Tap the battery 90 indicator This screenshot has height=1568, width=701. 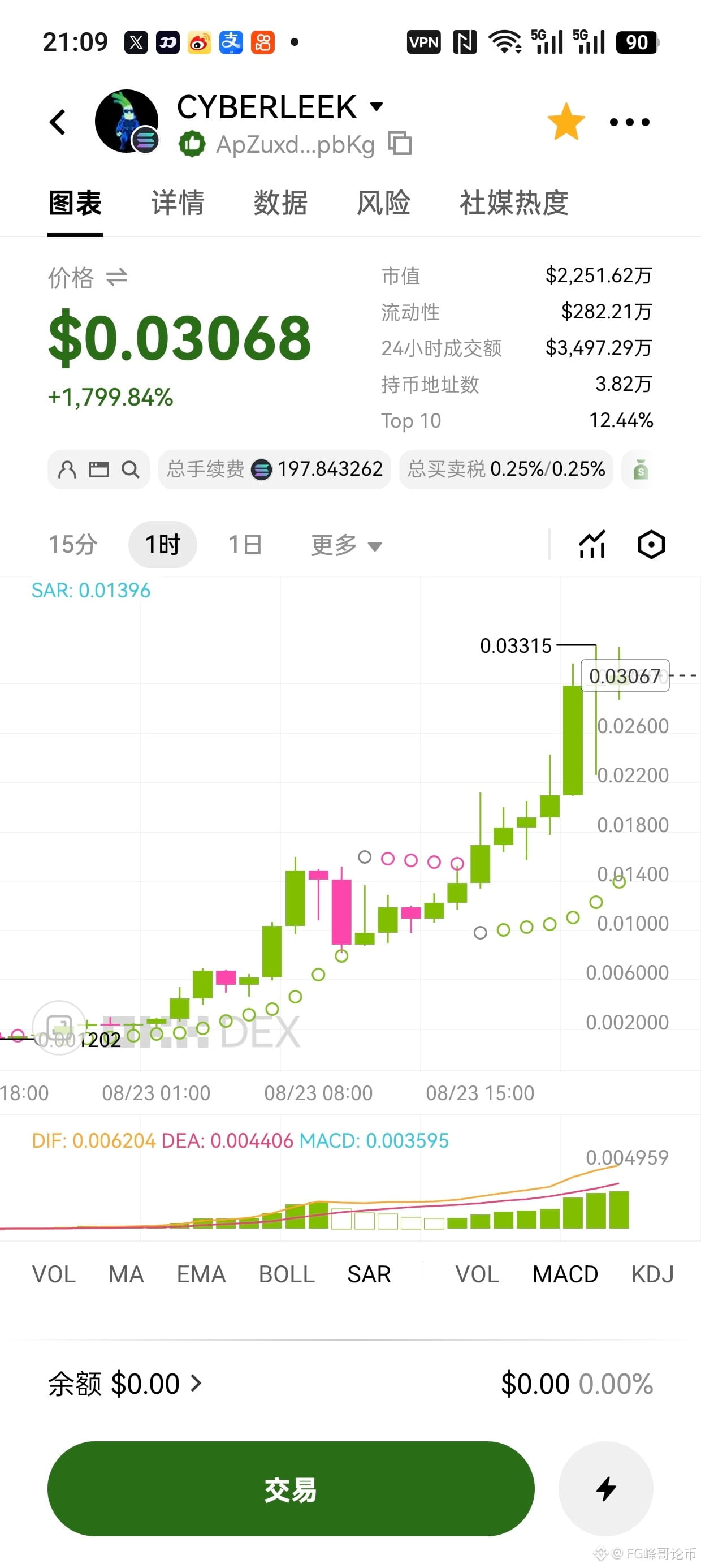click(x=638, y=42)
